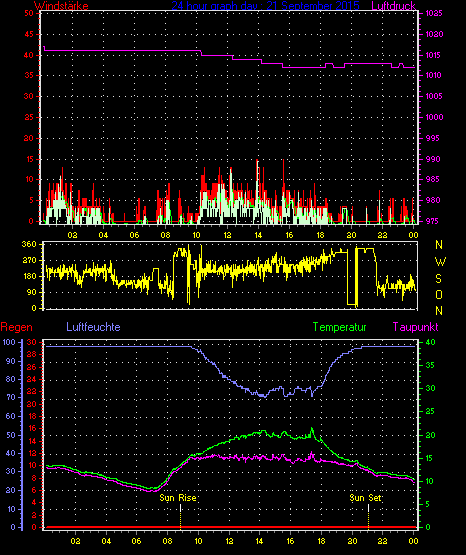Select the white Sun Rise marker line

pyautogui.click(x=180, y=508)
